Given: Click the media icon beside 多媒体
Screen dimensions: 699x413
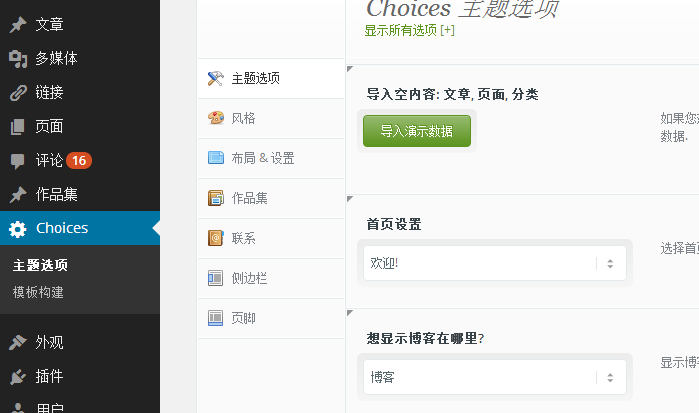Looking at the screenshot, I should point(18,58).
